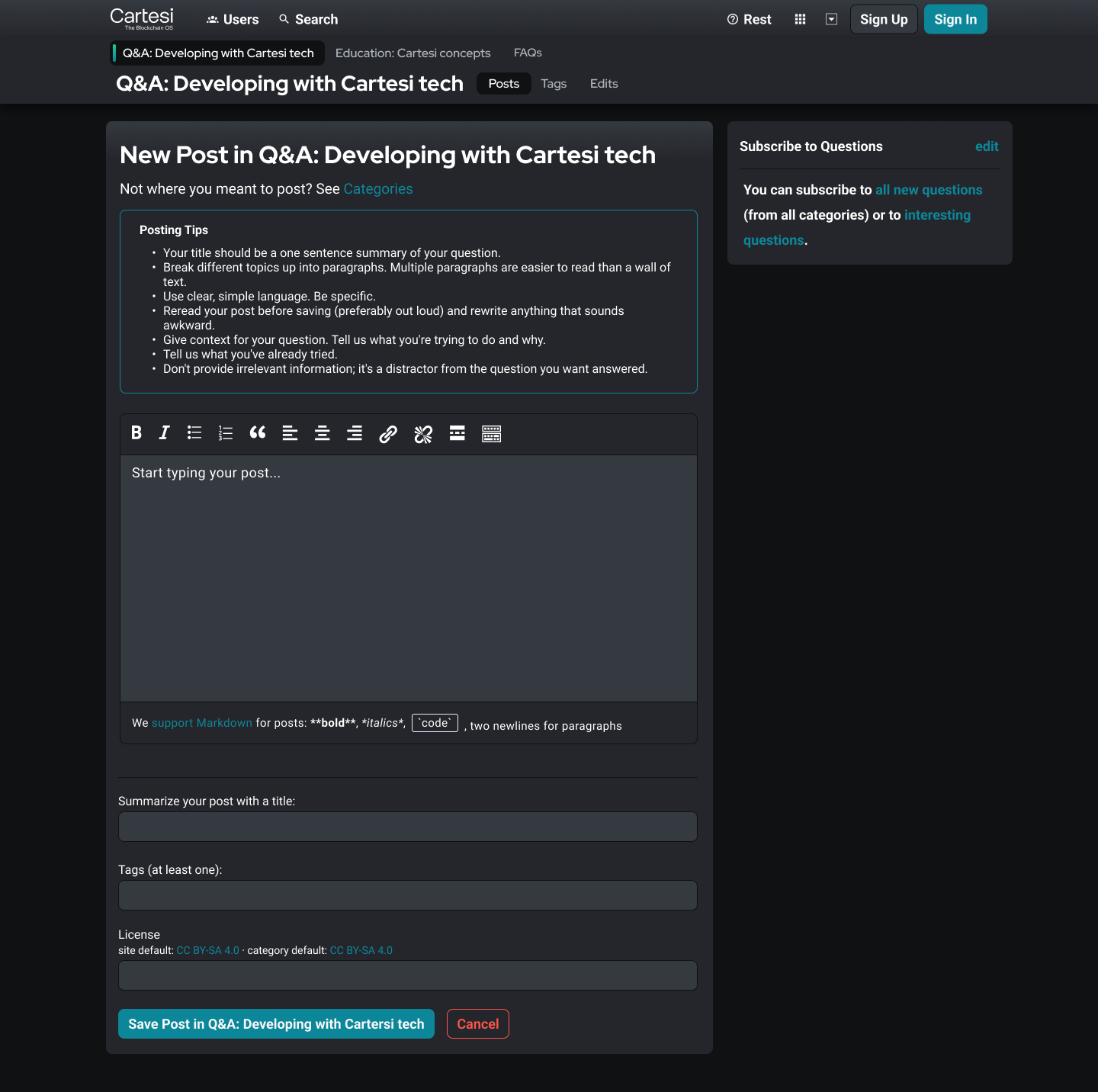
Task: Insert a blockquote
Action: 258,433
